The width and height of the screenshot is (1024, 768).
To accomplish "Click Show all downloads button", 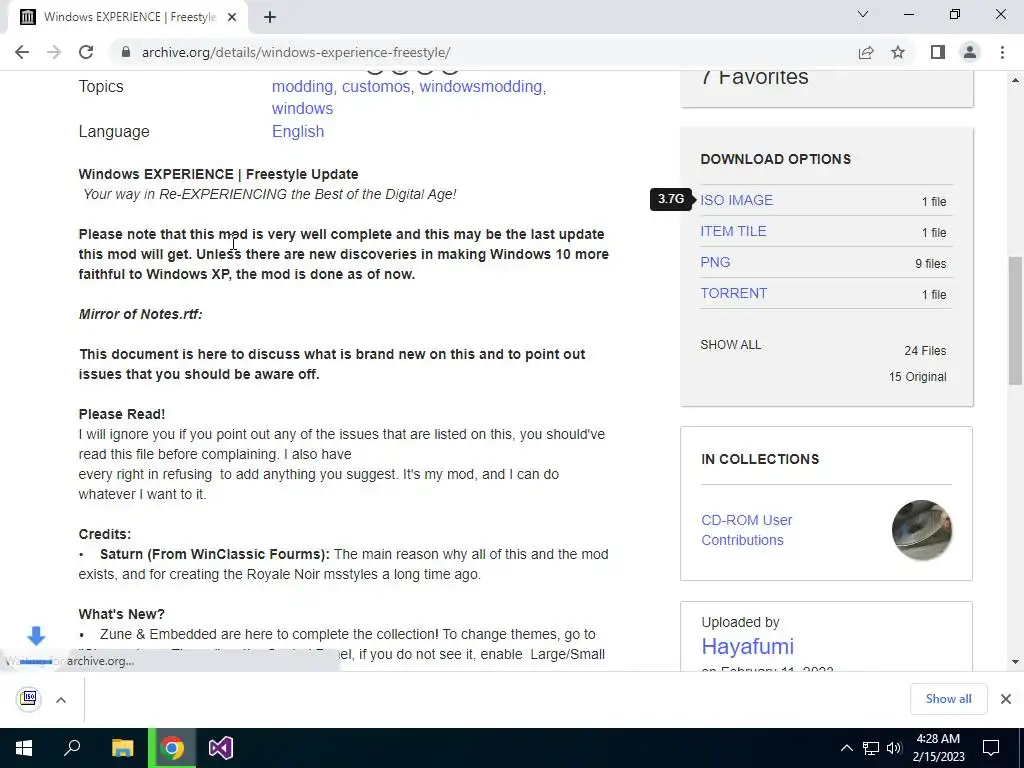I will (x=948, y=699).
